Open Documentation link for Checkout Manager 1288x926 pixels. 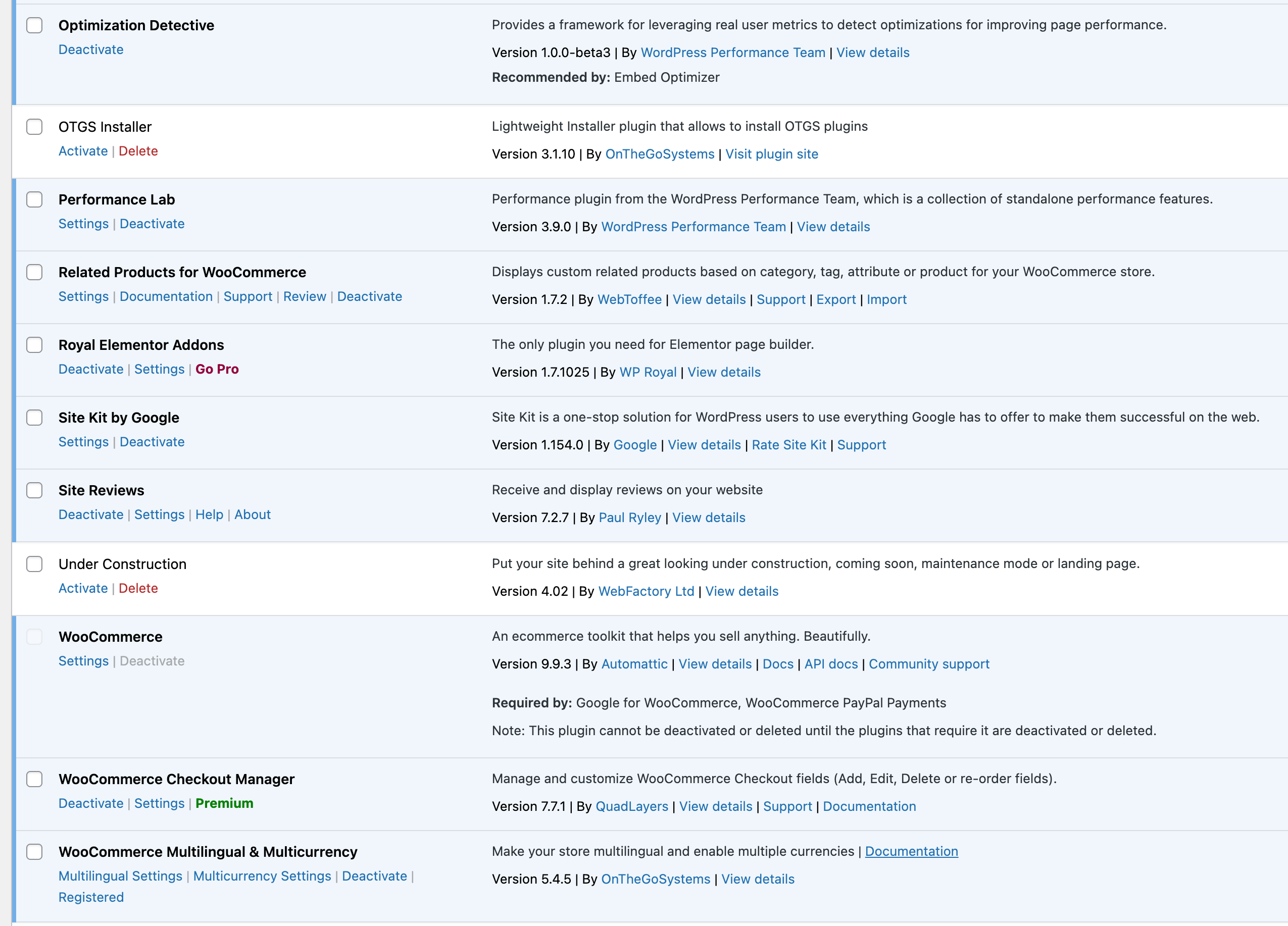pos(869,806)
